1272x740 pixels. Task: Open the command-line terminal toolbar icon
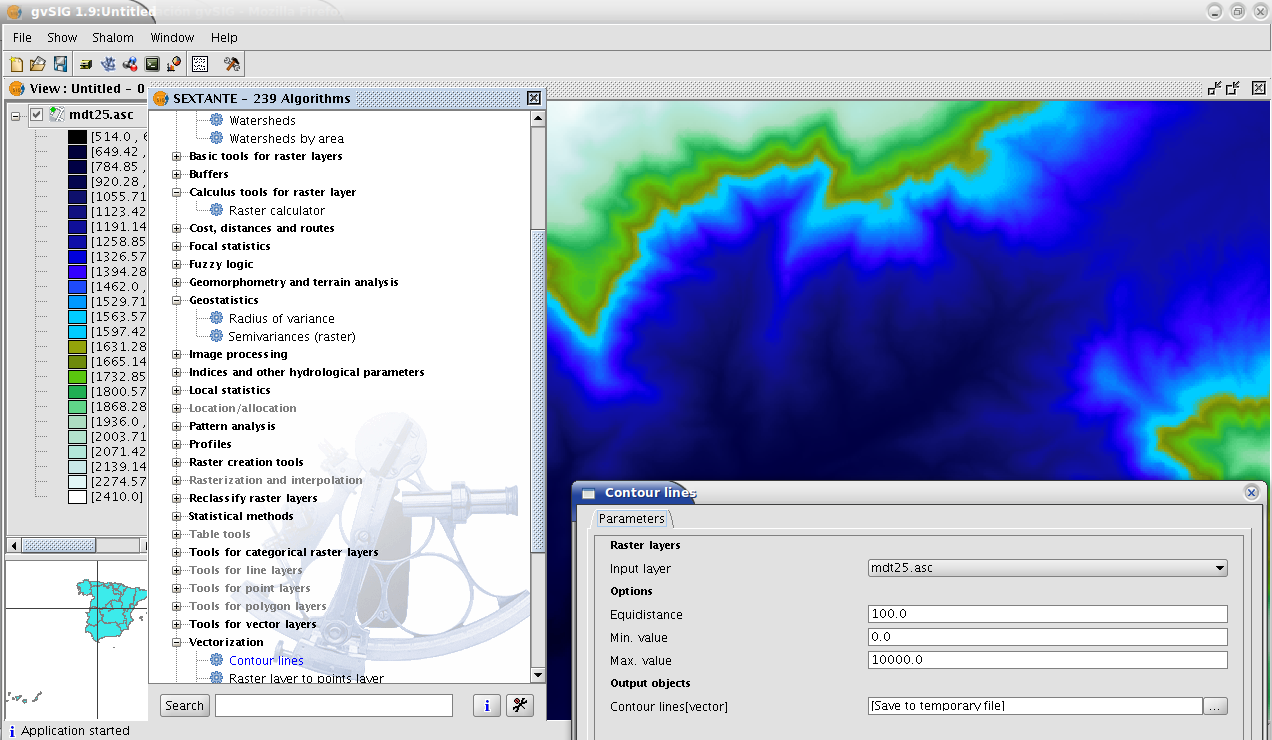pyautogui.click(x=152, y=64)
